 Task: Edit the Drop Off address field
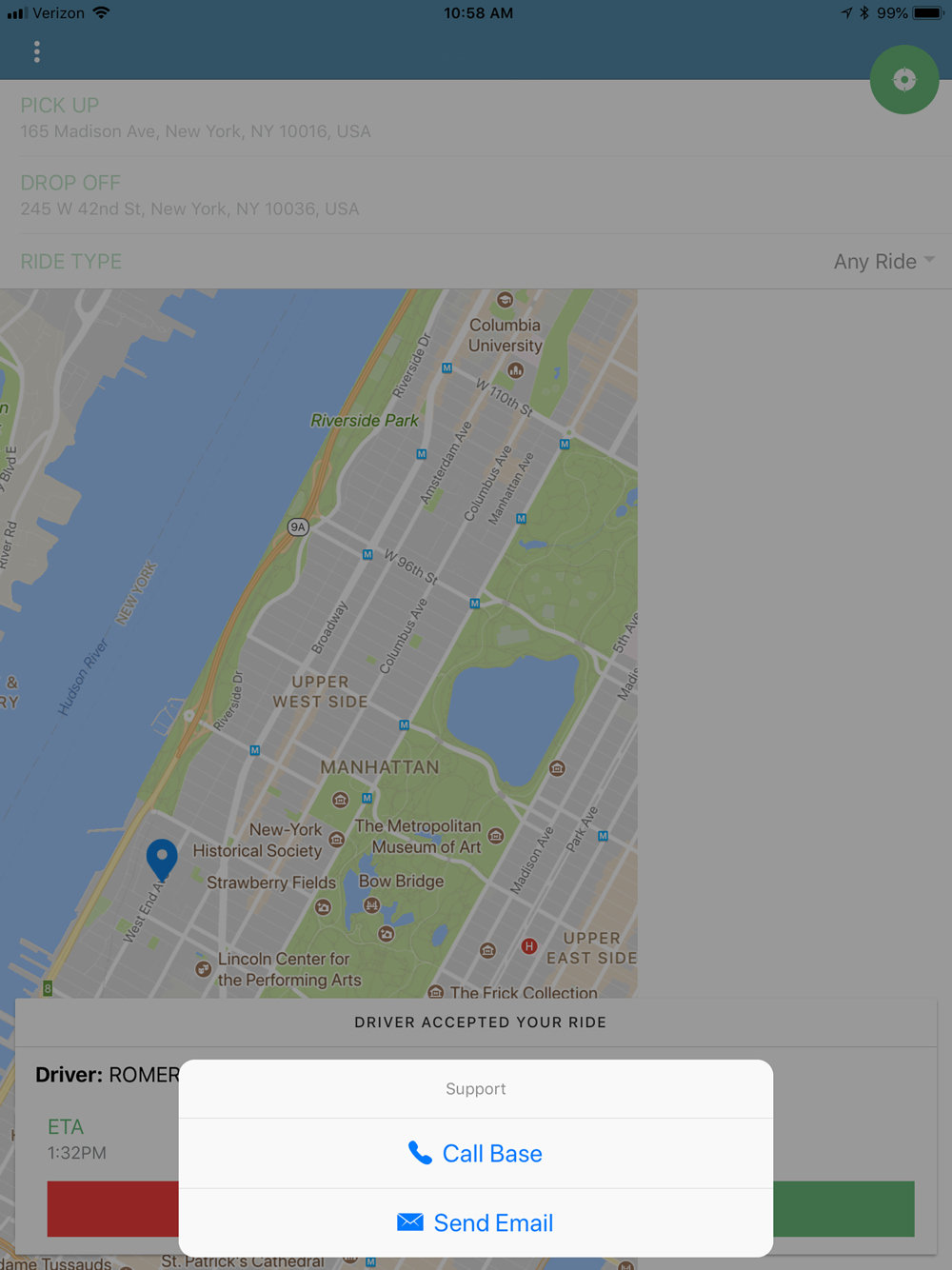coord(476,195)
